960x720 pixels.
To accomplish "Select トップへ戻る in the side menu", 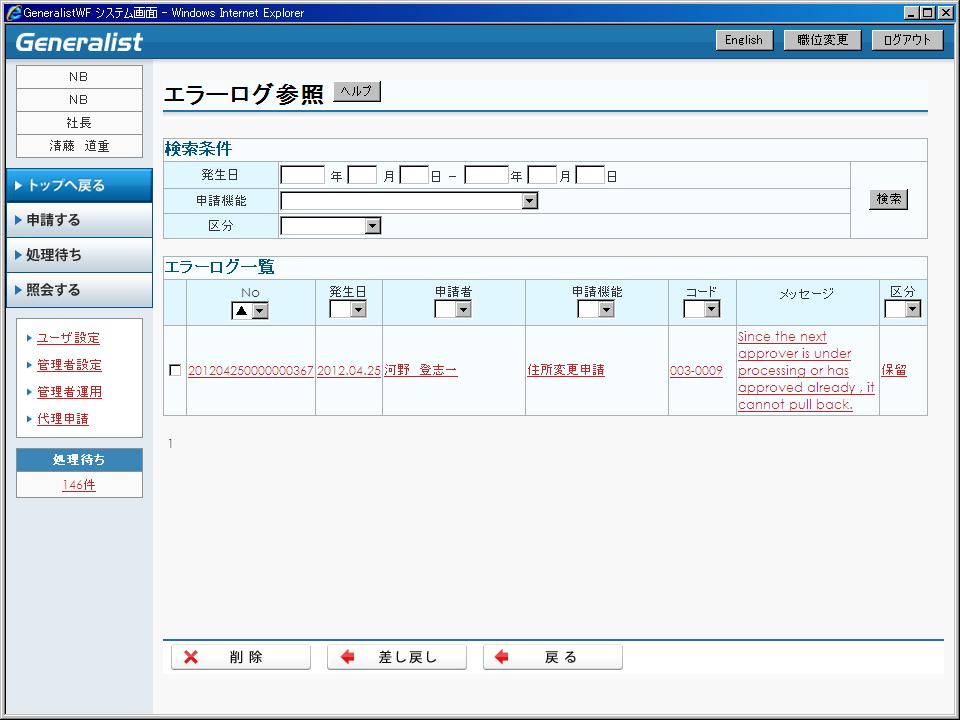I will 79,185.
